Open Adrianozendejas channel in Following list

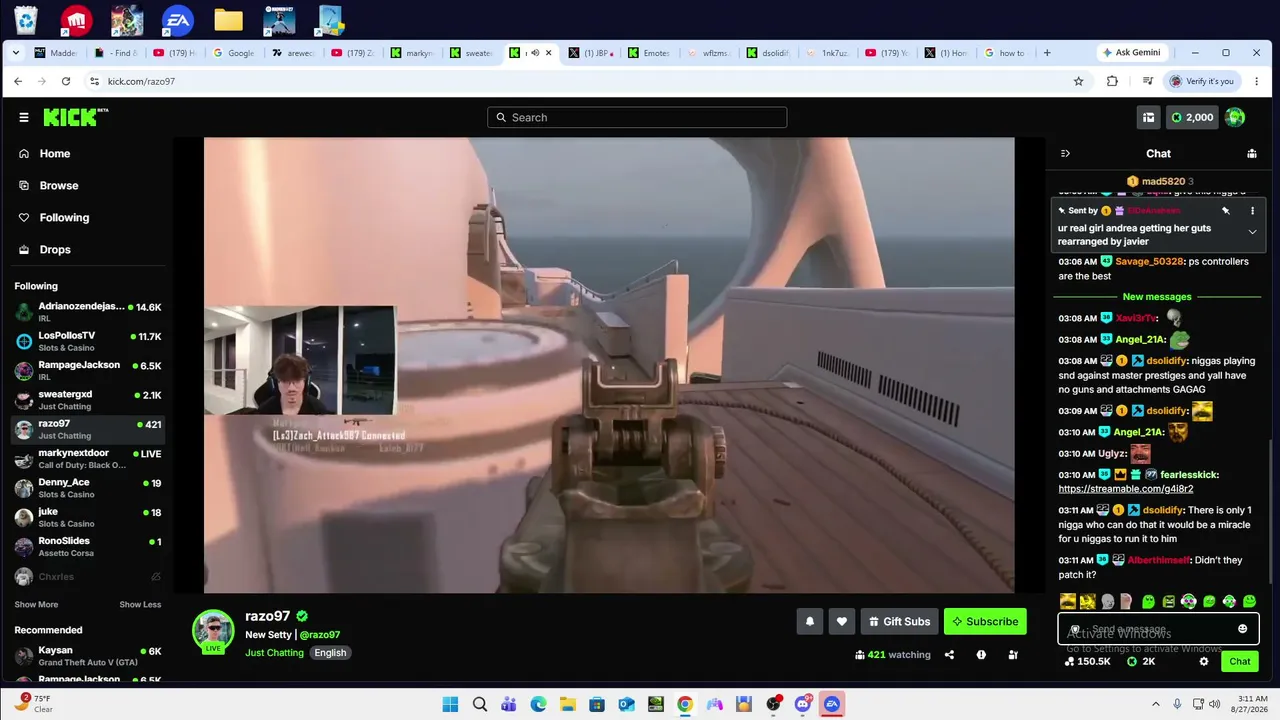click(88, 312)
